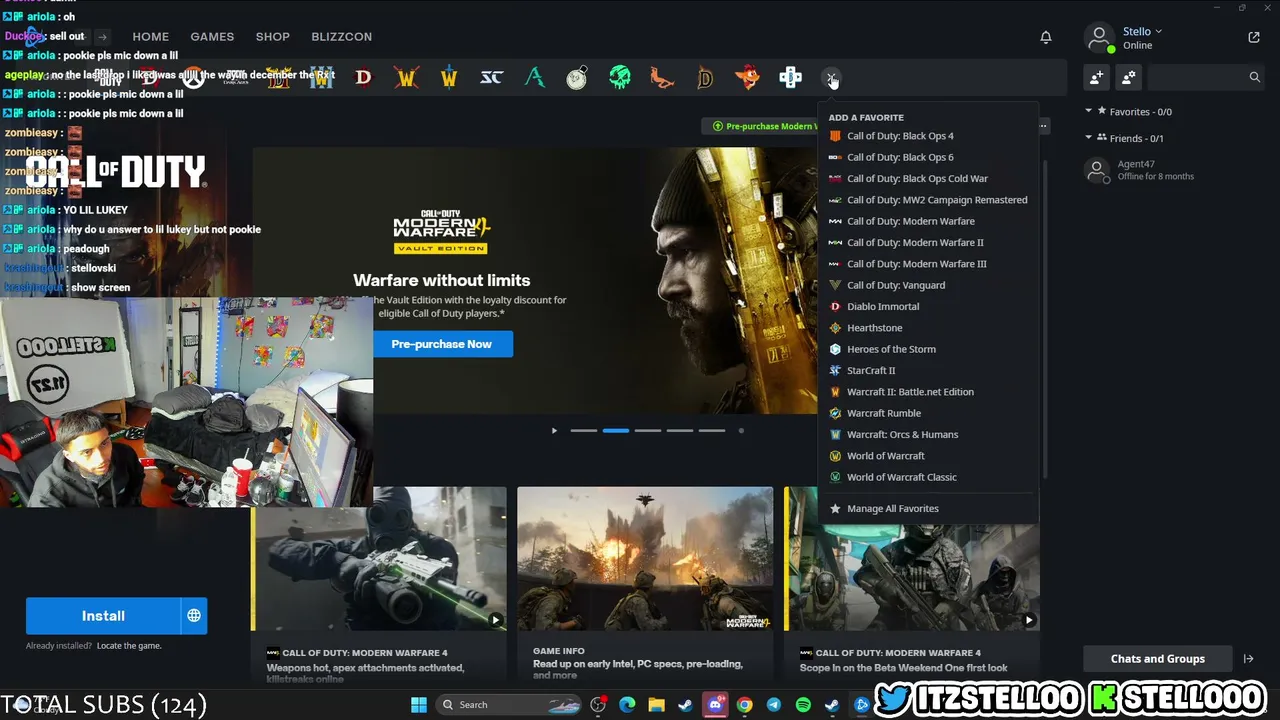Collapse the Friends - 0/1 section
Viewport: 1280px width, 720px height.
click(1089, 138)
